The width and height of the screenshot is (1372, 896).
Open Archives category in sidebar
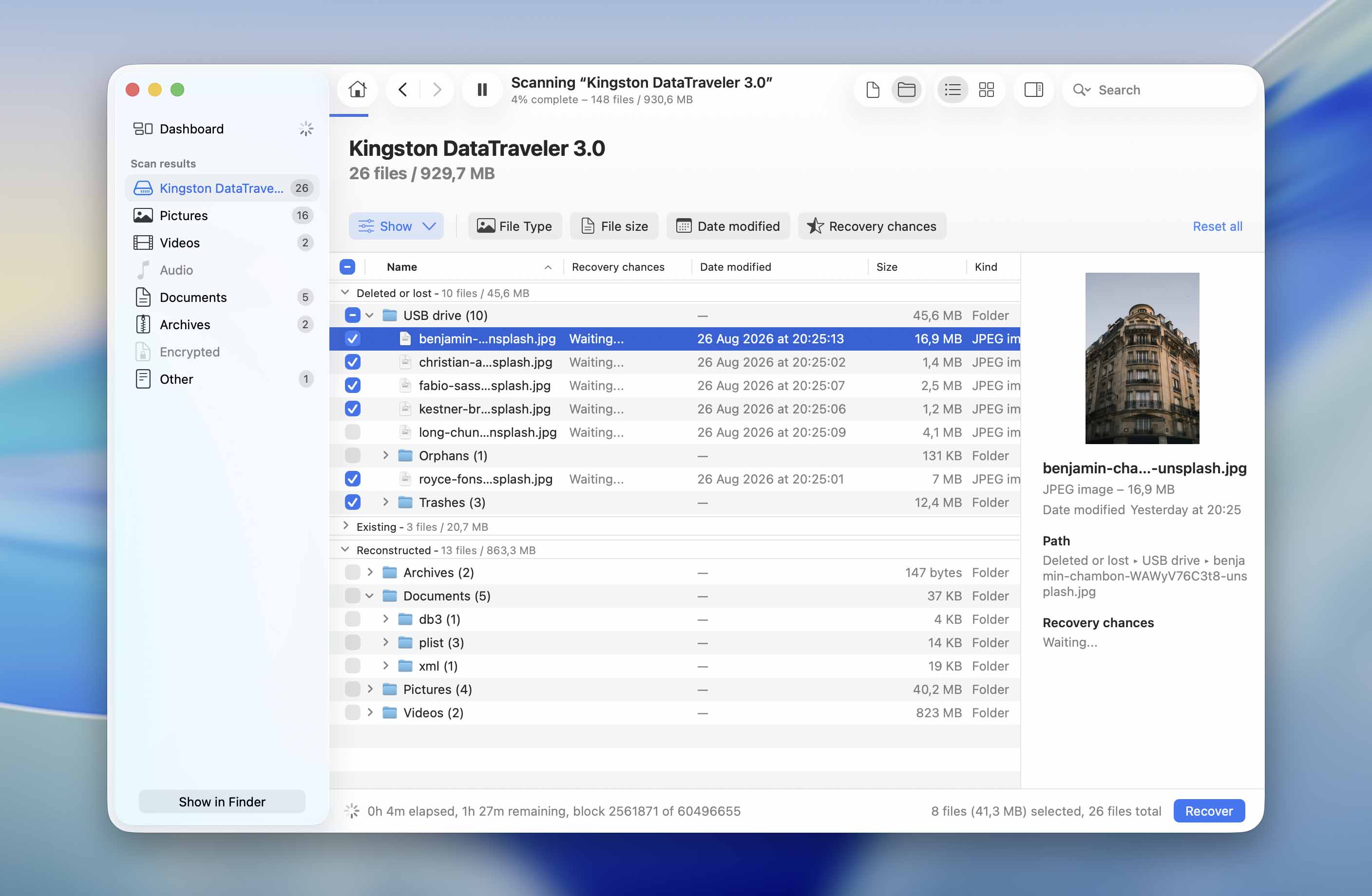click(222, 324)
